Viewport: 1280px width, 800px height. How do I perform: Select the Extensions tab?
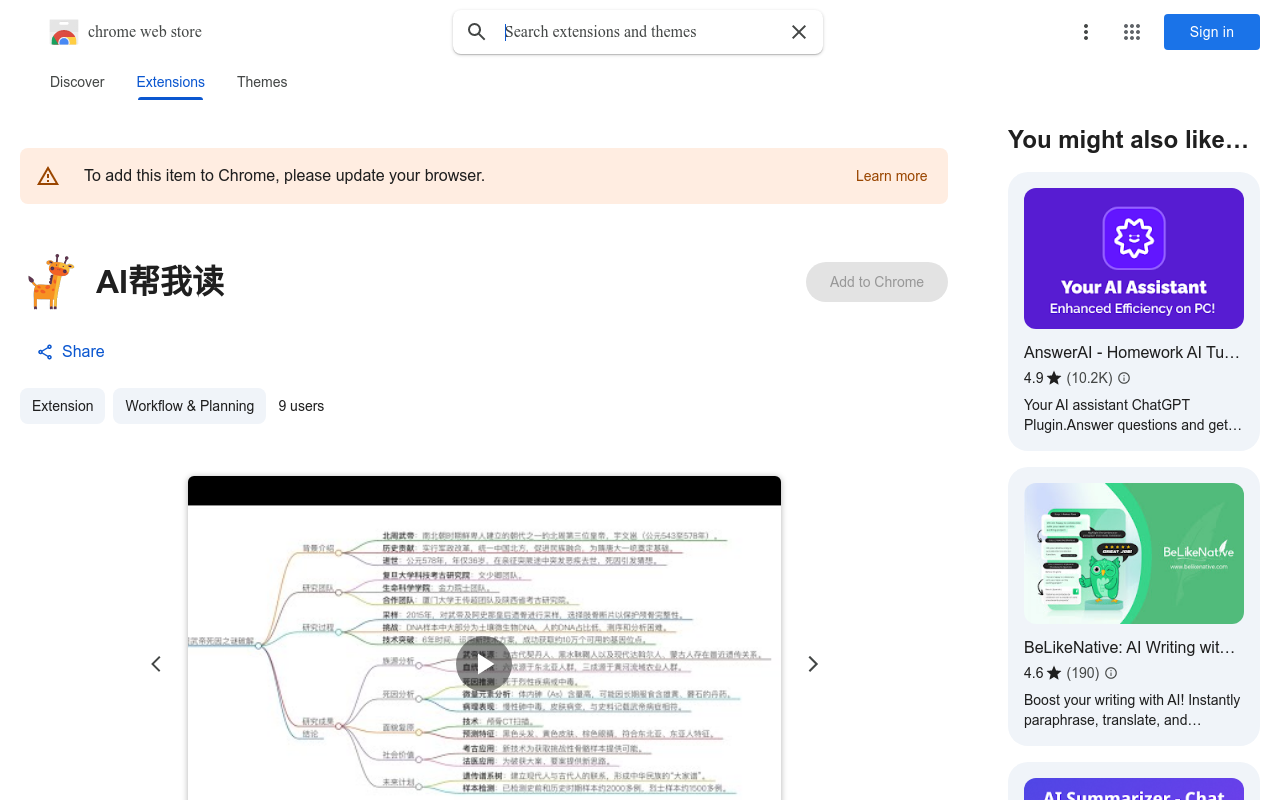[x=170, y=82]
